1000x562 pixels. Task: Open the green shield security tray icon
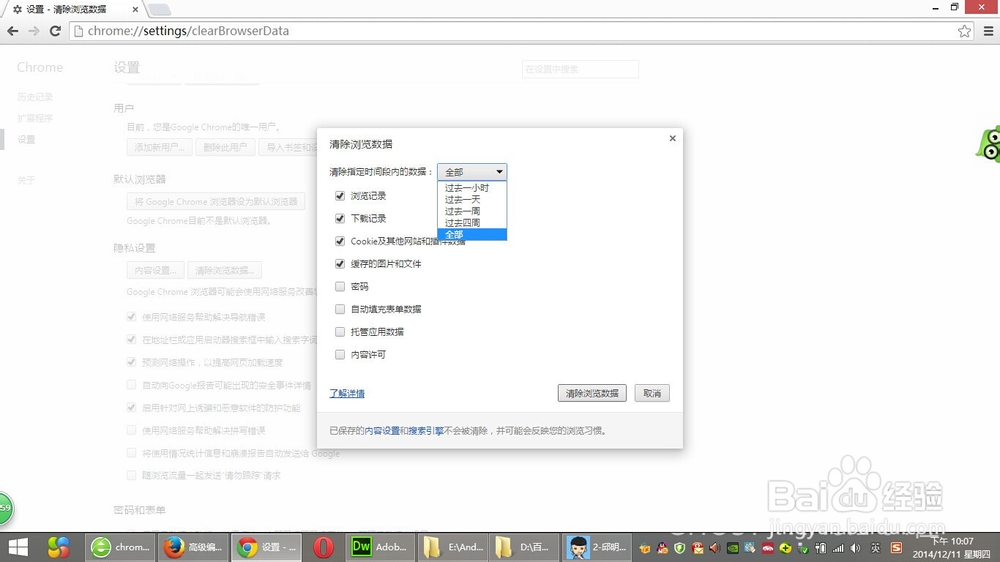pos(679,548)
